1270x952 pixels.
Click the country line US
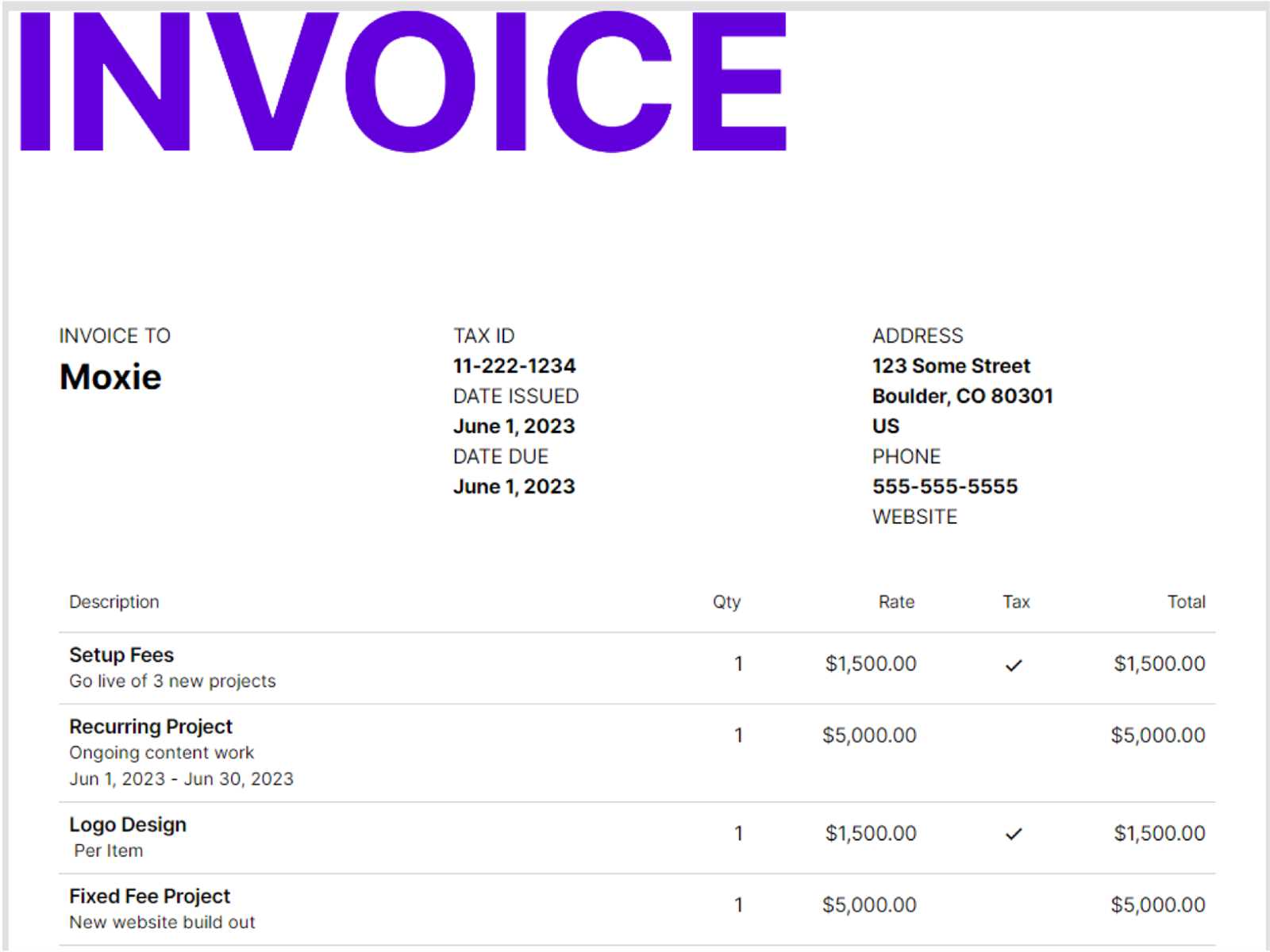(886, 426)
